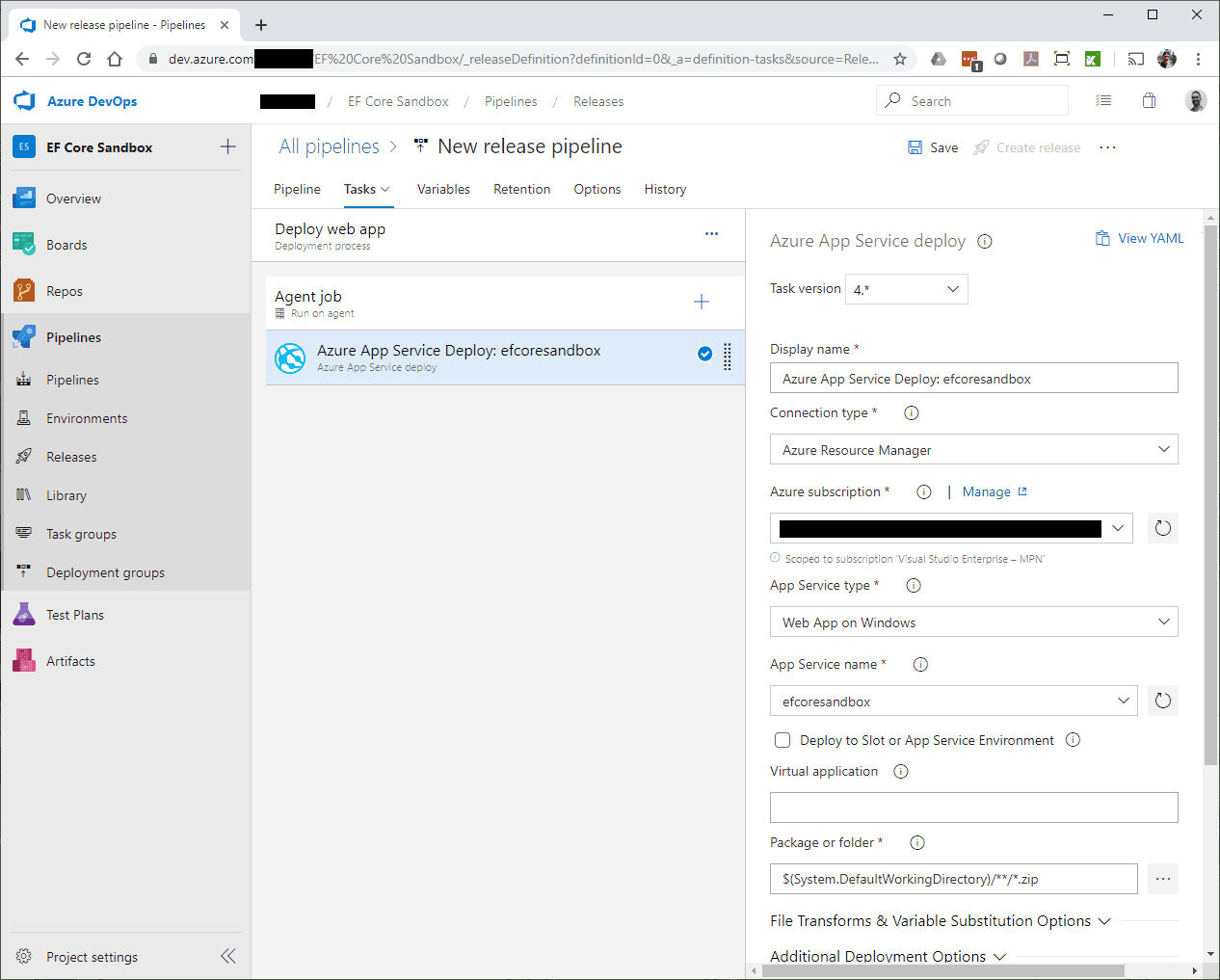
Task: Open the Boards section icon in sidebar
Action: click(x=24, y=245)
